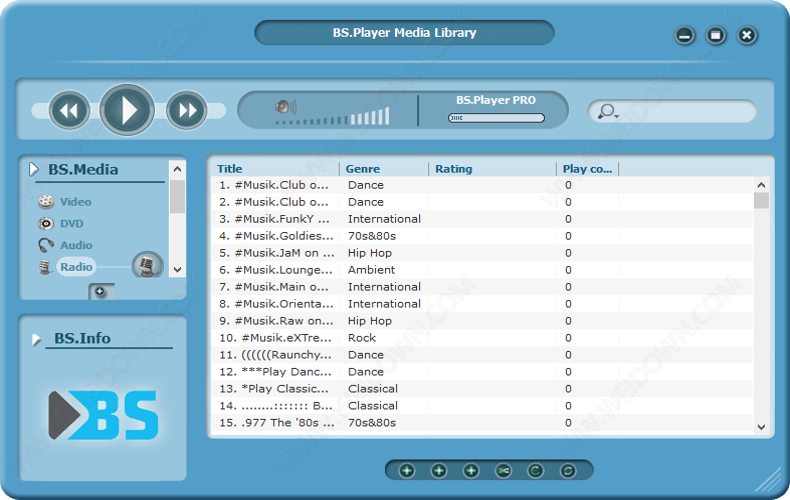
Task: Click the single circular arrow refresh icon
Action: pyautogui.click(x=536, y=471)
